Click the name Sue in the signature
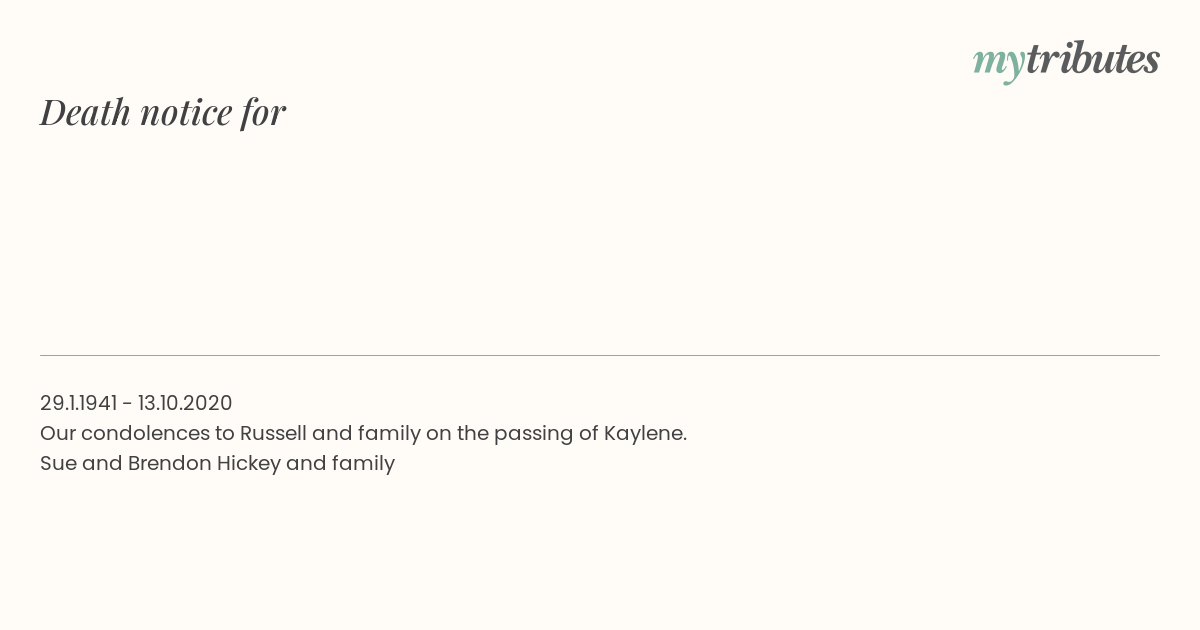The image size is (1200, 630). (x=57, y=463)
